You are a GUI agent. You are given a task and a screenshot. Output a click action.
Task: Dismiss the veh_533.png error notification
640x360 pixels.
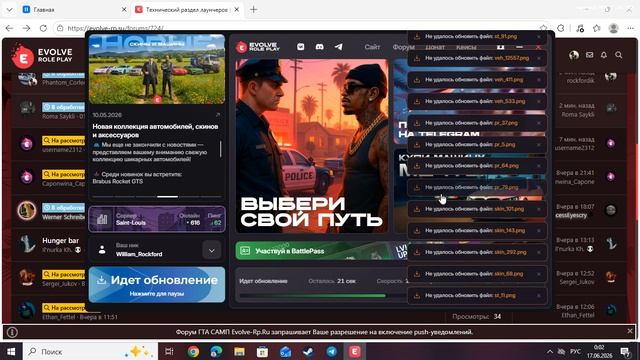[539, 102]
